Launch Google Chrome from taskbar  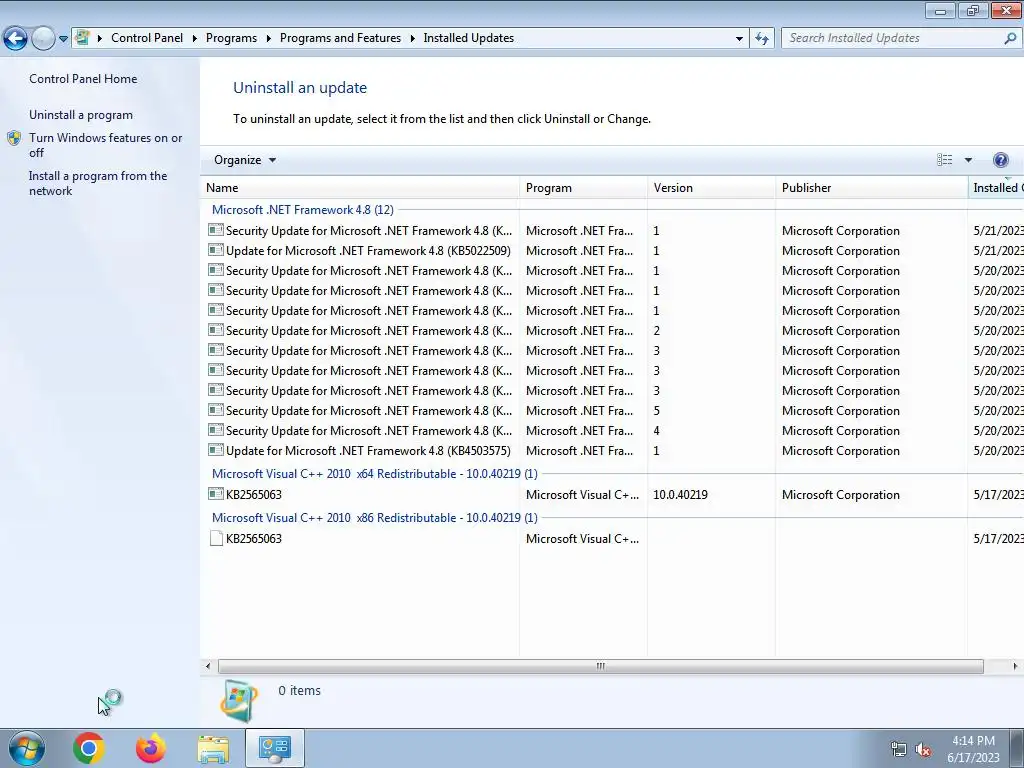click(88, 748)
